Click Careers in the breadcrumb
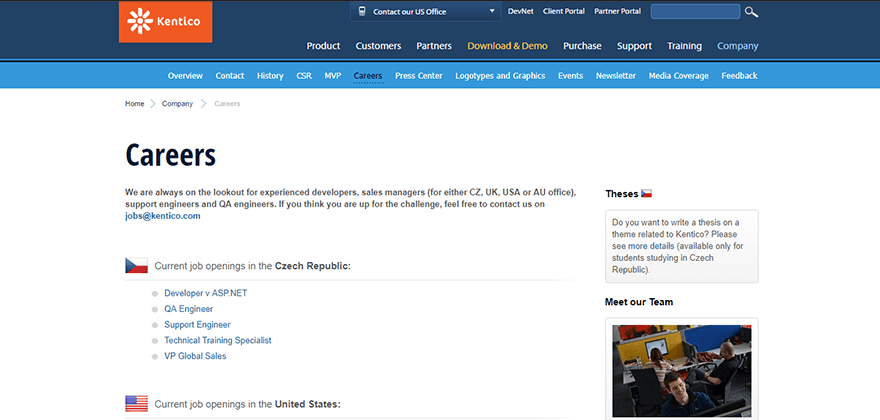Screen dimensions: 880x420 [x=227, y=104]
